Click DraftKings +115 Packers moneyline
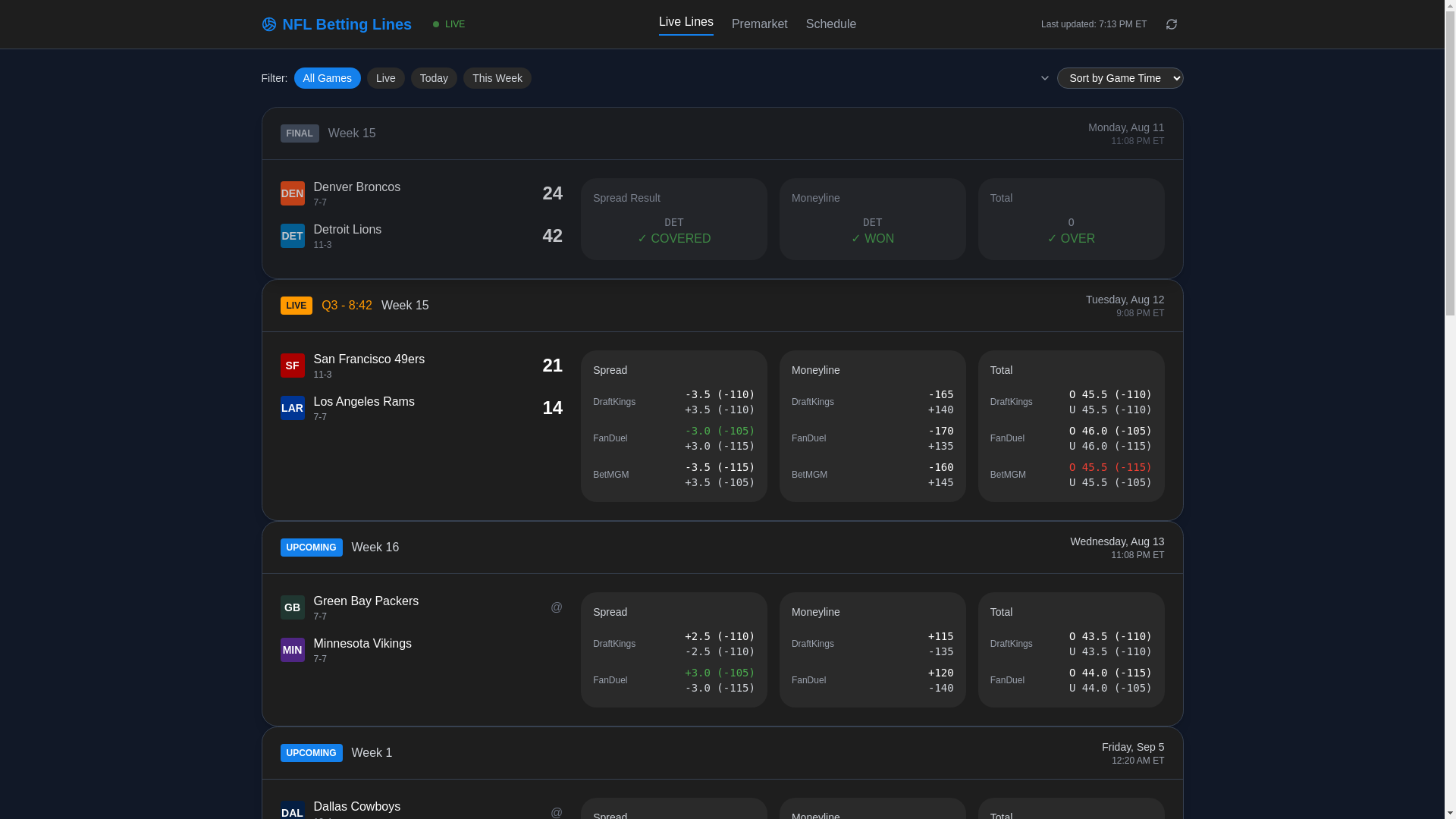1456x819 pixels. click(x=940, y=636)
